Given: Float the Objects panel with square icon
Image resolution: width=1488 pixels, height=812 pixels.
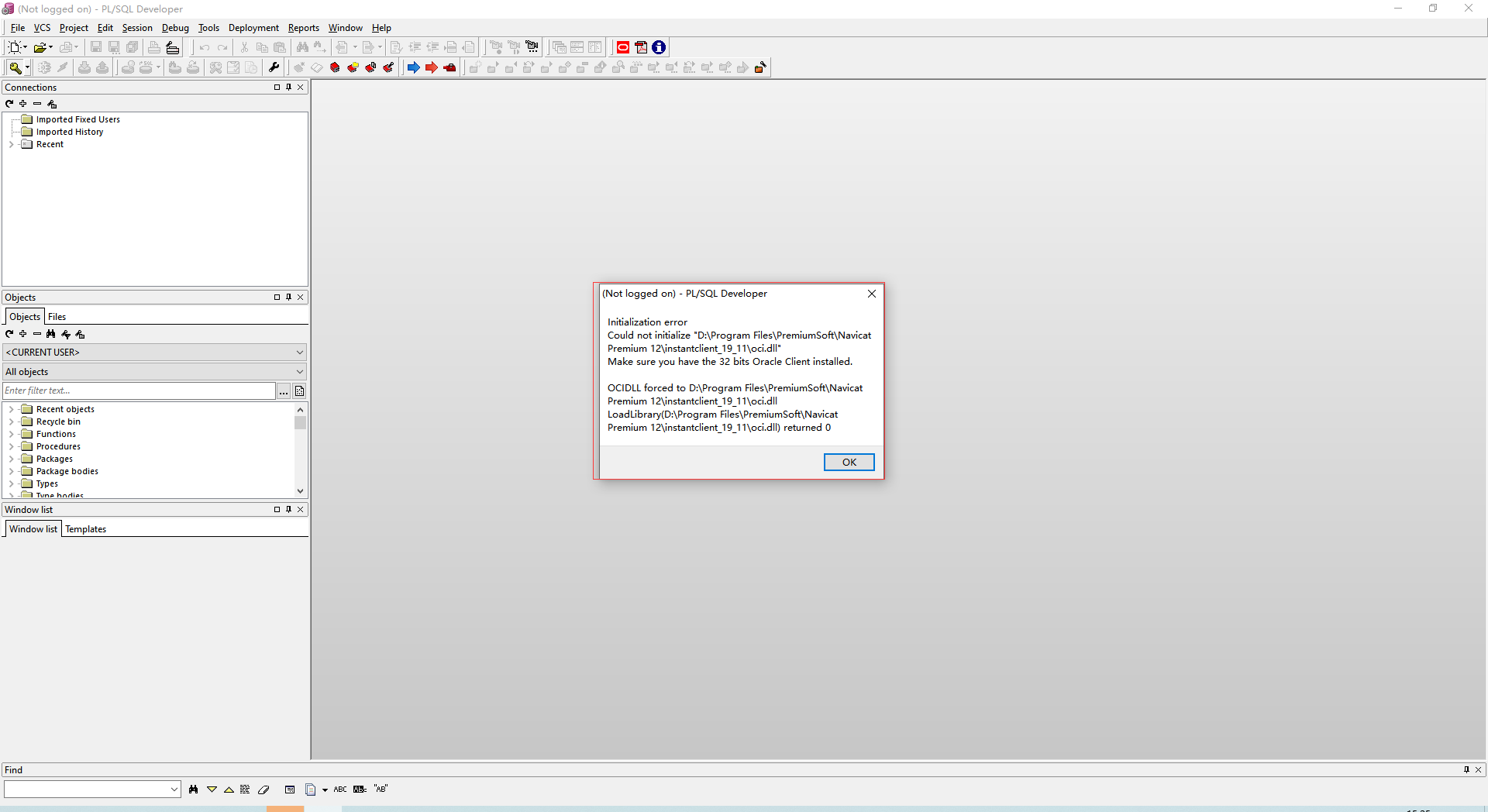Looking at the screenshot, I should (x=277, y=298).
